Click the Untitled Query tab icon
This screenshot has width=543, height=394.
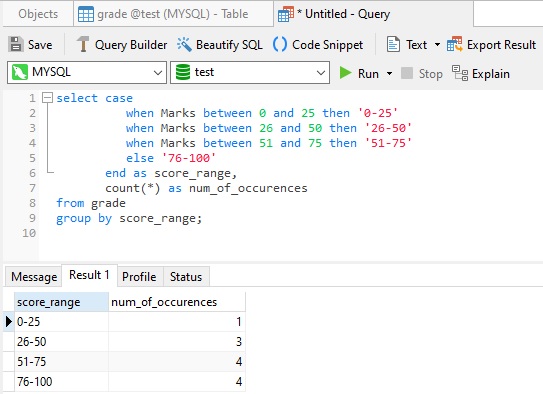coord(286,14)
